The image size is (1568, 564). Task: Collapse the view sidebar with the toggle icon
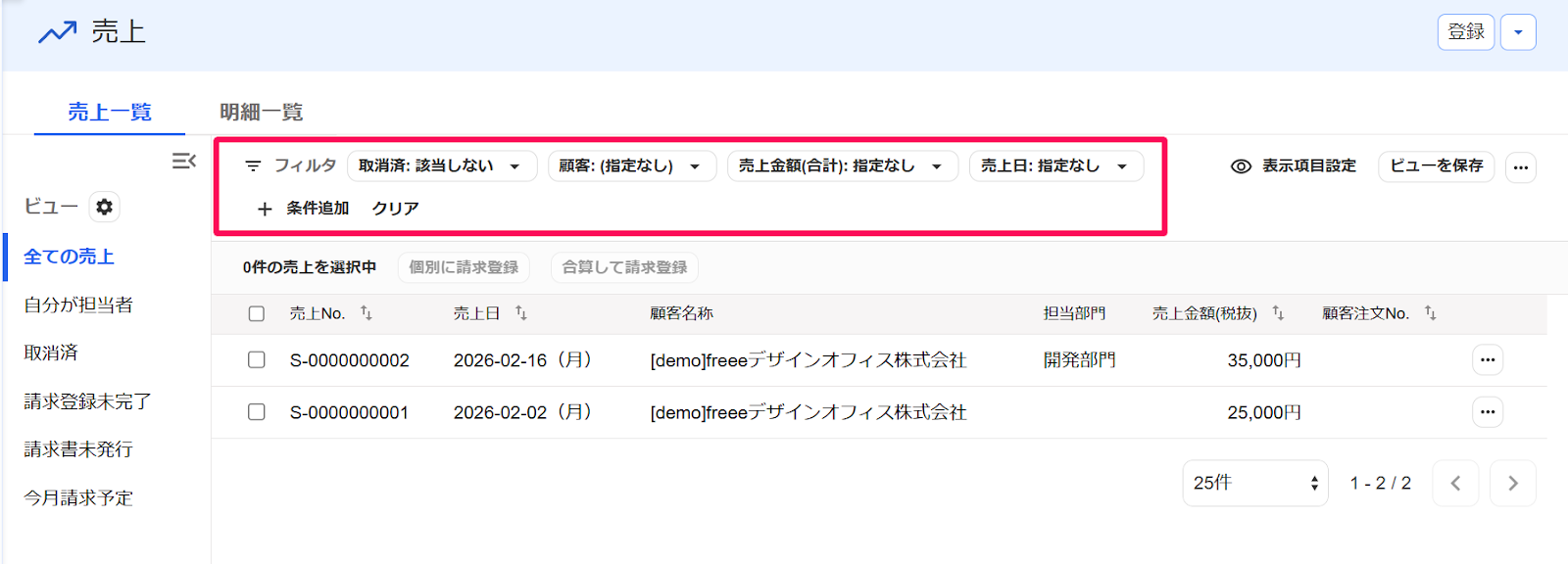tap(184, 161)
